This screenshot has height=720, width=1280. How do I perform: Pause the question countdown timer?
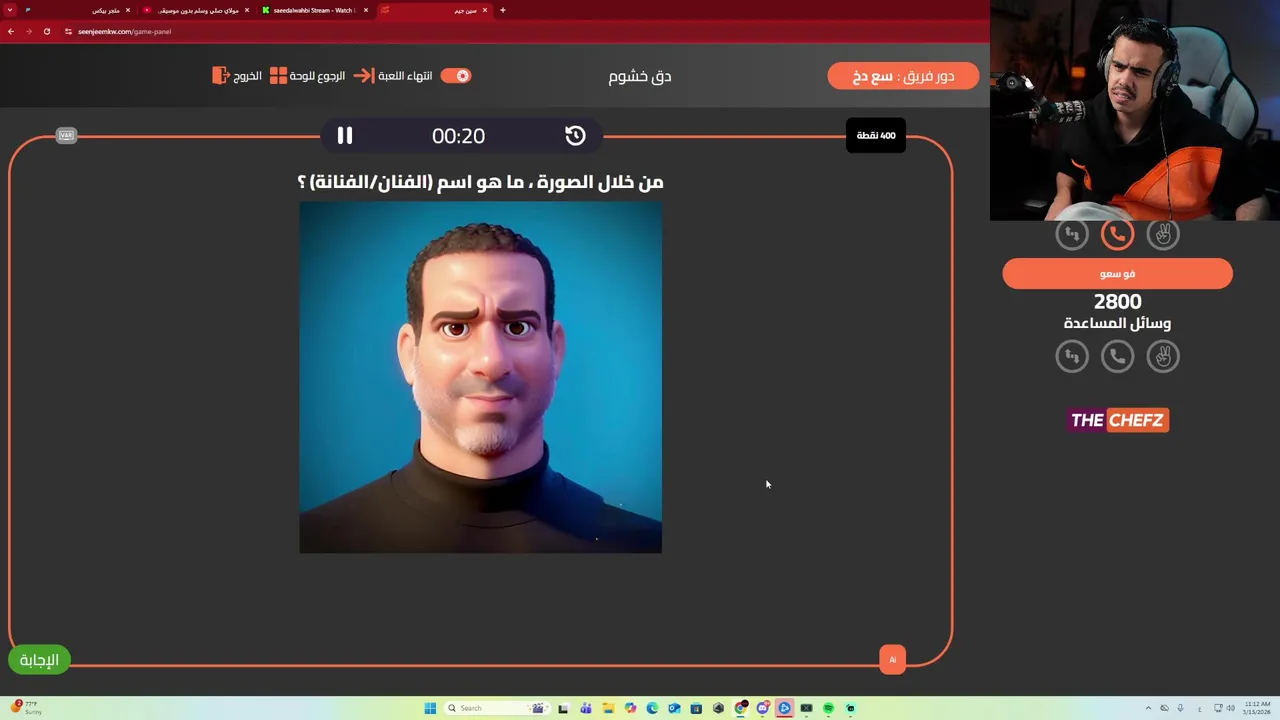pos(344,135)
